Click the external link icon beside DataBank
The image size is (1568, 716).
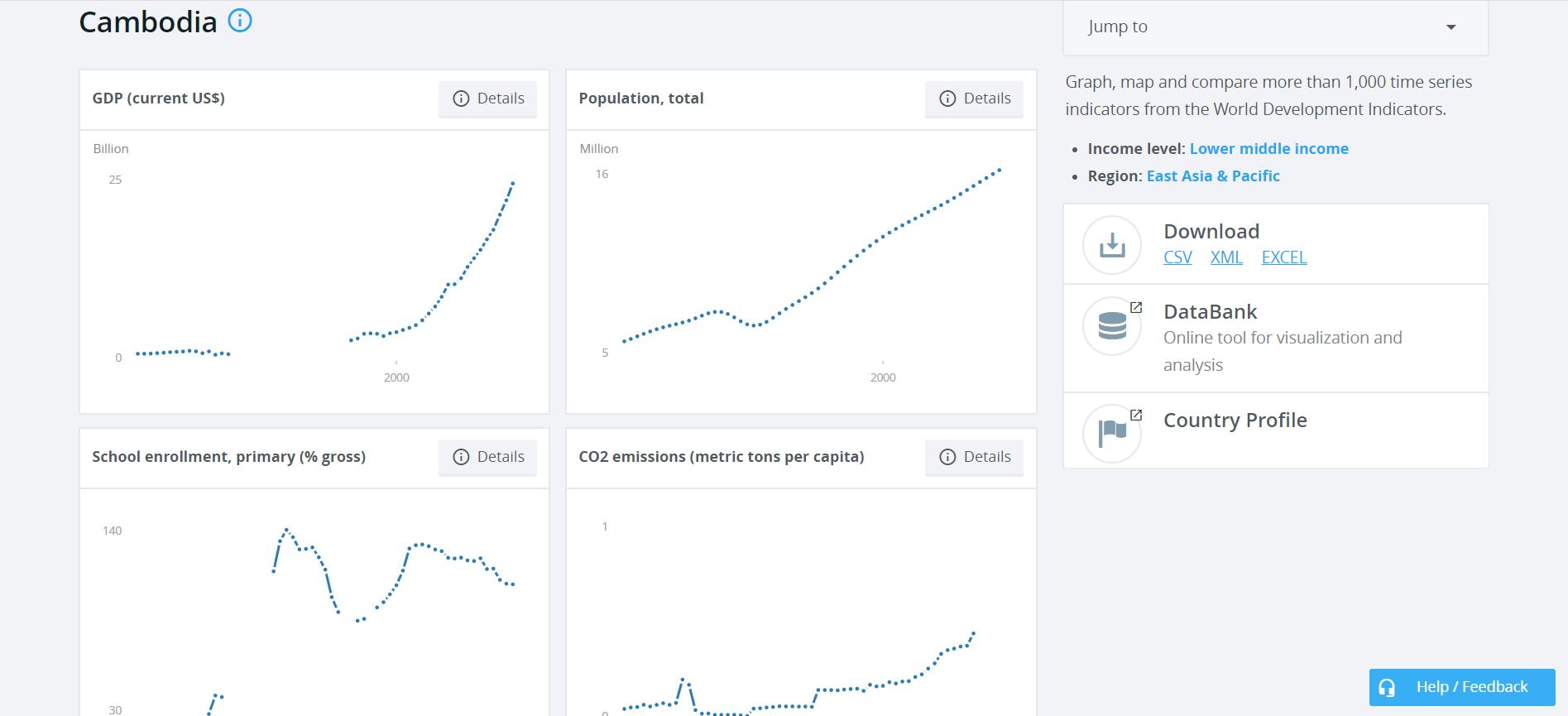coord(1136,308)
